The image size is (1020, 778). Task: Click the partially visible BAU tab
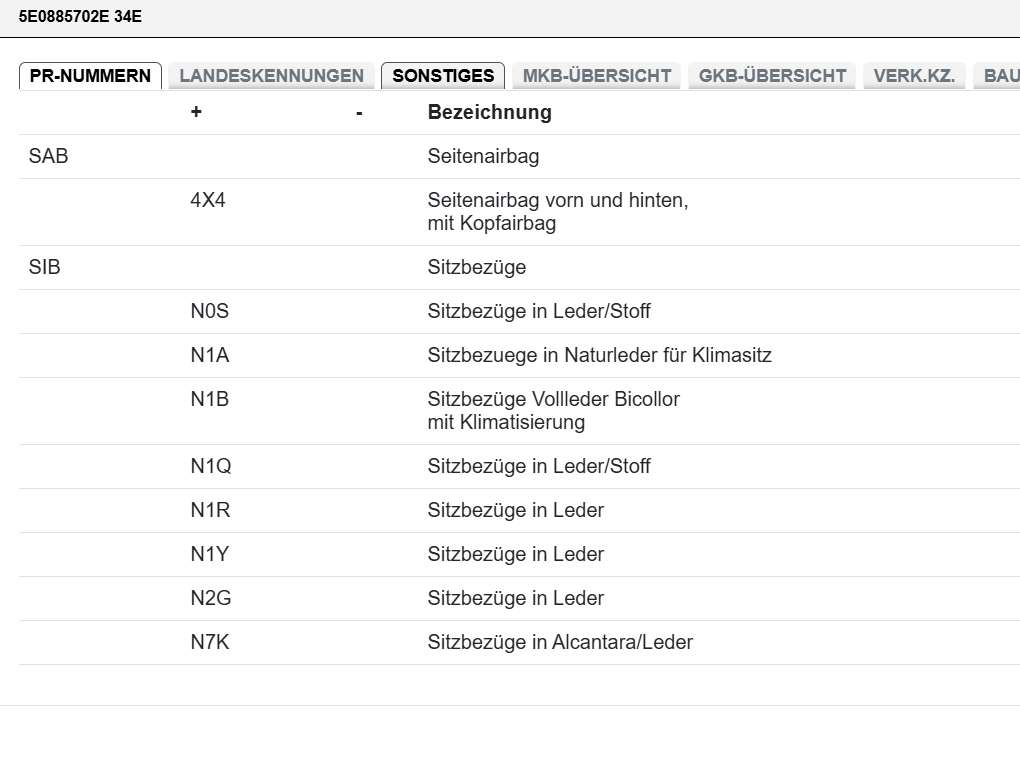(x=997, y=76)
